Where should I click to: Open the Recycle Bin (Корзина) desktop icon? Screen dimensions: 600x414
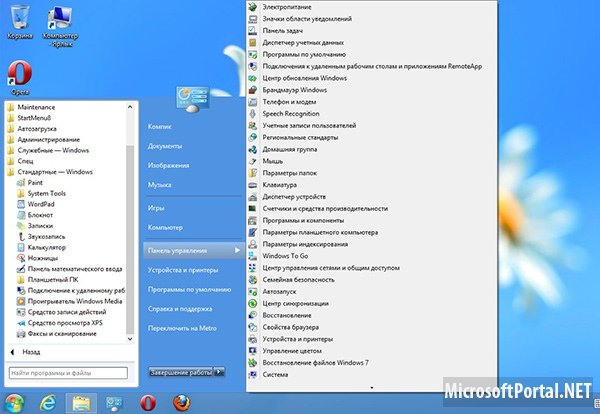coord(20,21)
